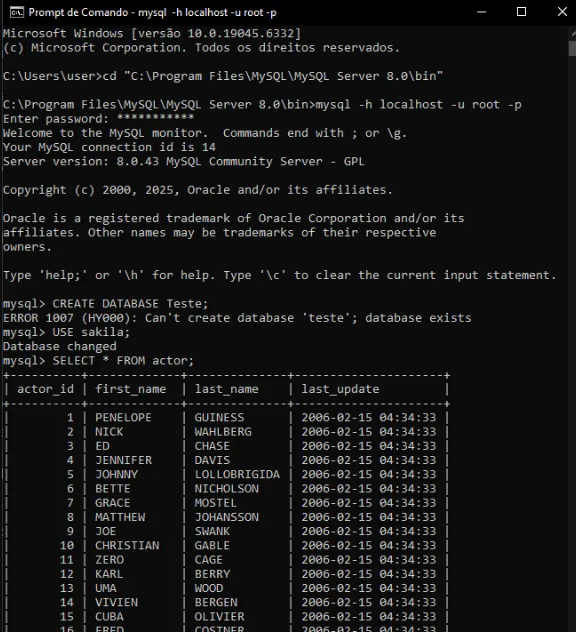576x632 pixels.
Task: Click the CREATE DATABASE Teste command
Action: point(130,304)
